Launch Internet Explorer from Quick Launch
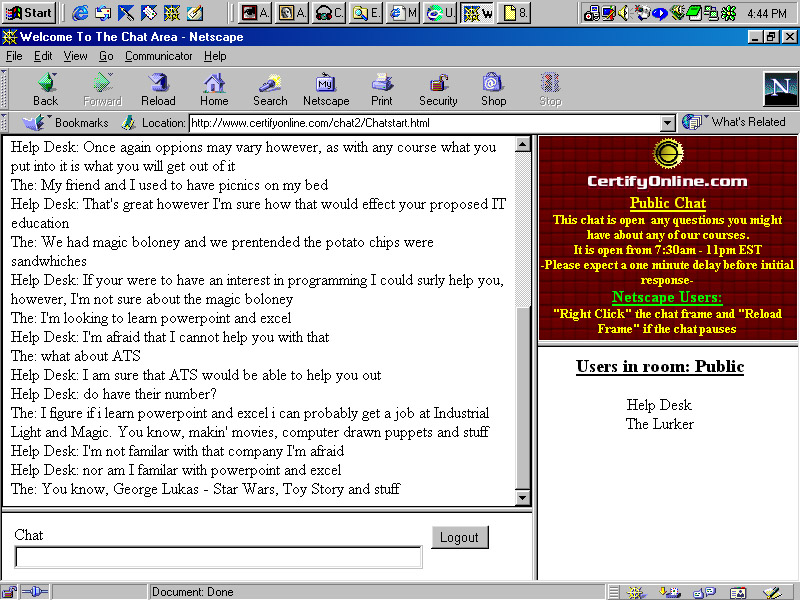Image resolution: width=800 pixels, height=600 pixels. tap(80, 13)
